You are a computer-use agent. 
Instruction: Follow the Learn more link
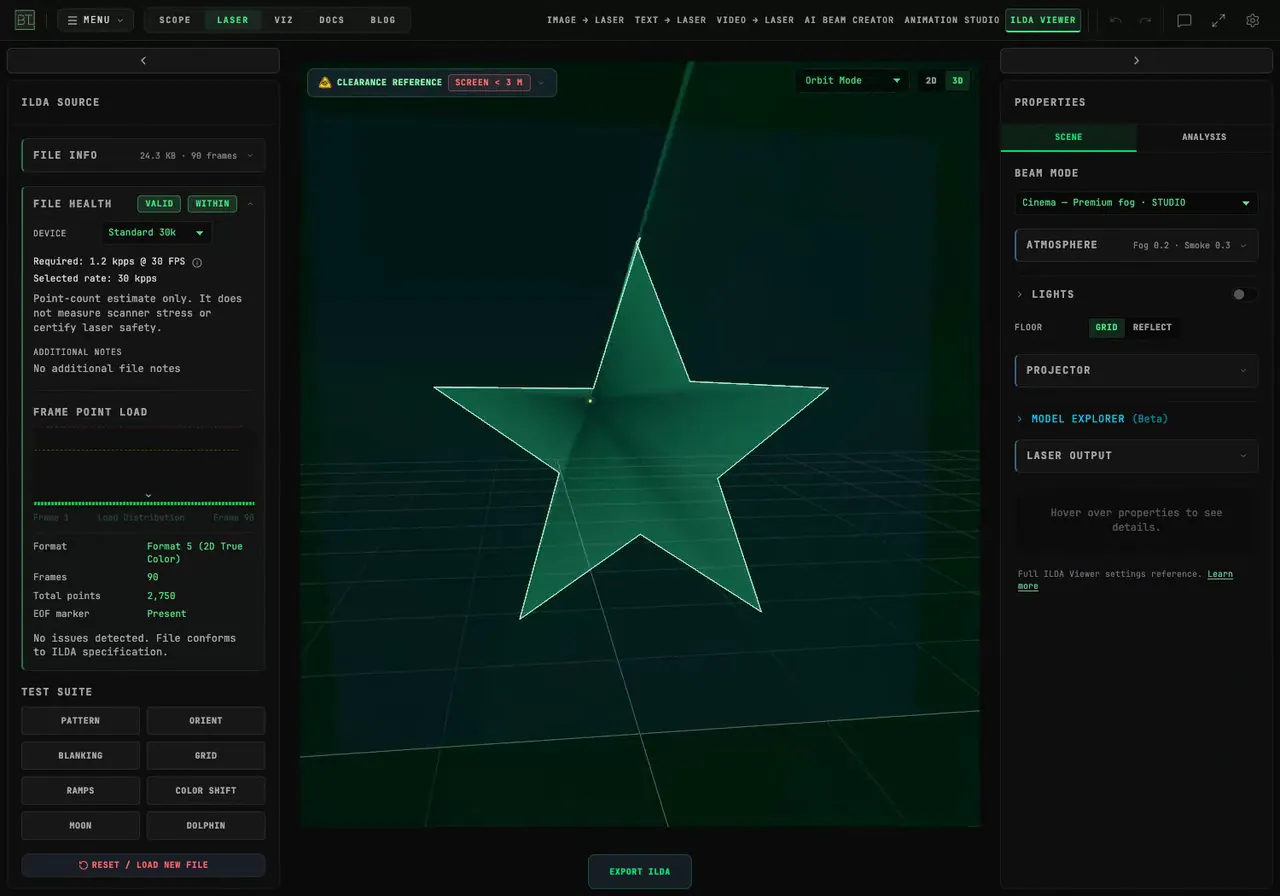coord(1125,580)
